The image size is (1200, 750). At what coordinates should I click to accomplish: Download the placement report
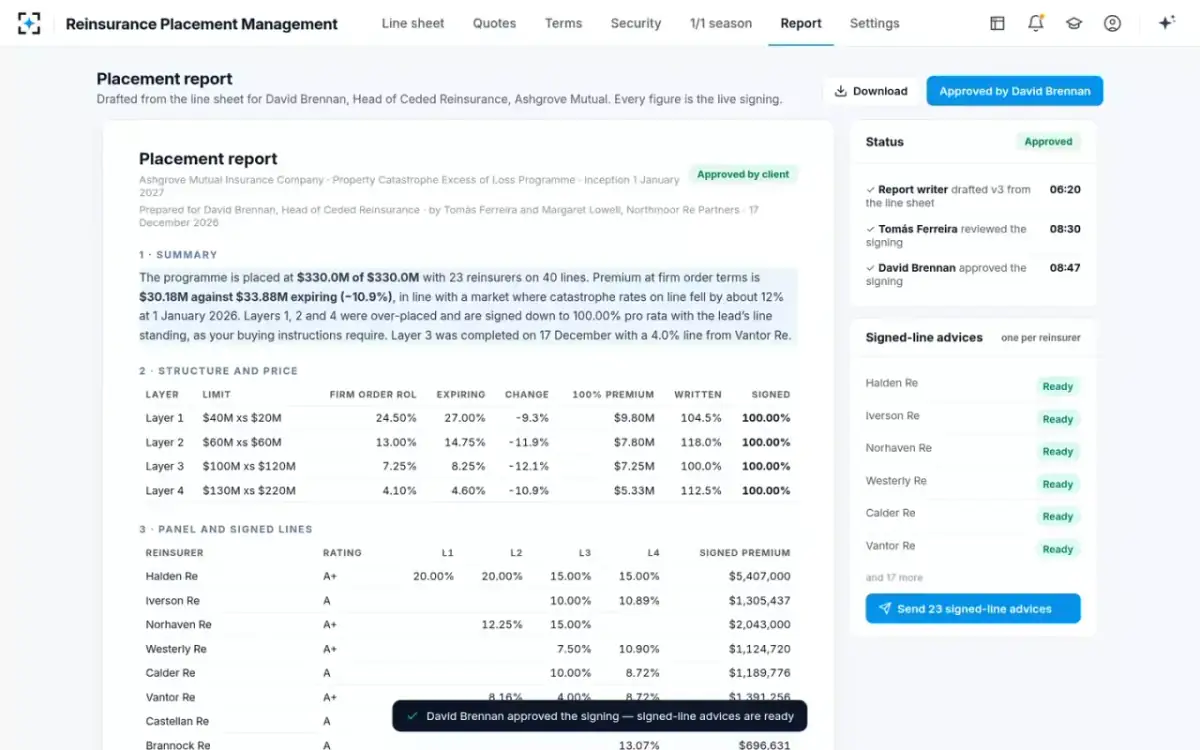pyautogui.click(x=871, y=91)
